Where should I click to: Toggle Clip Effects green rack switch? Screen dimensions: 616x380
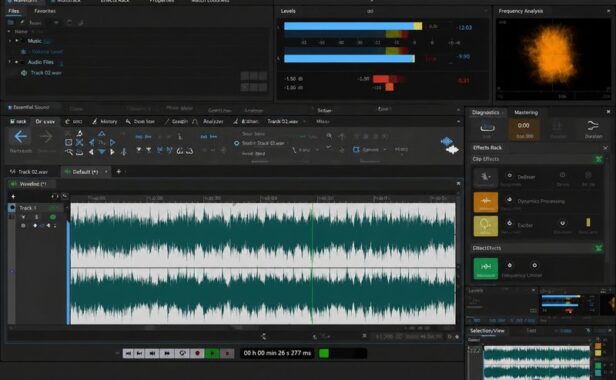598,159
